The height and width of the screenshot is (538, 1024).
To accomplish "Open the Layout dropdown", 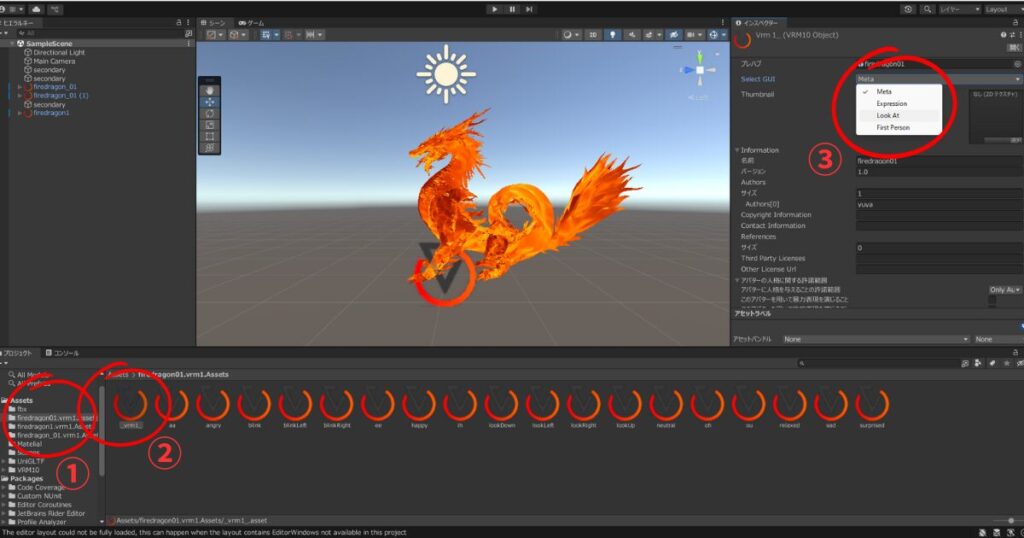I will (x=1002, y=9).
